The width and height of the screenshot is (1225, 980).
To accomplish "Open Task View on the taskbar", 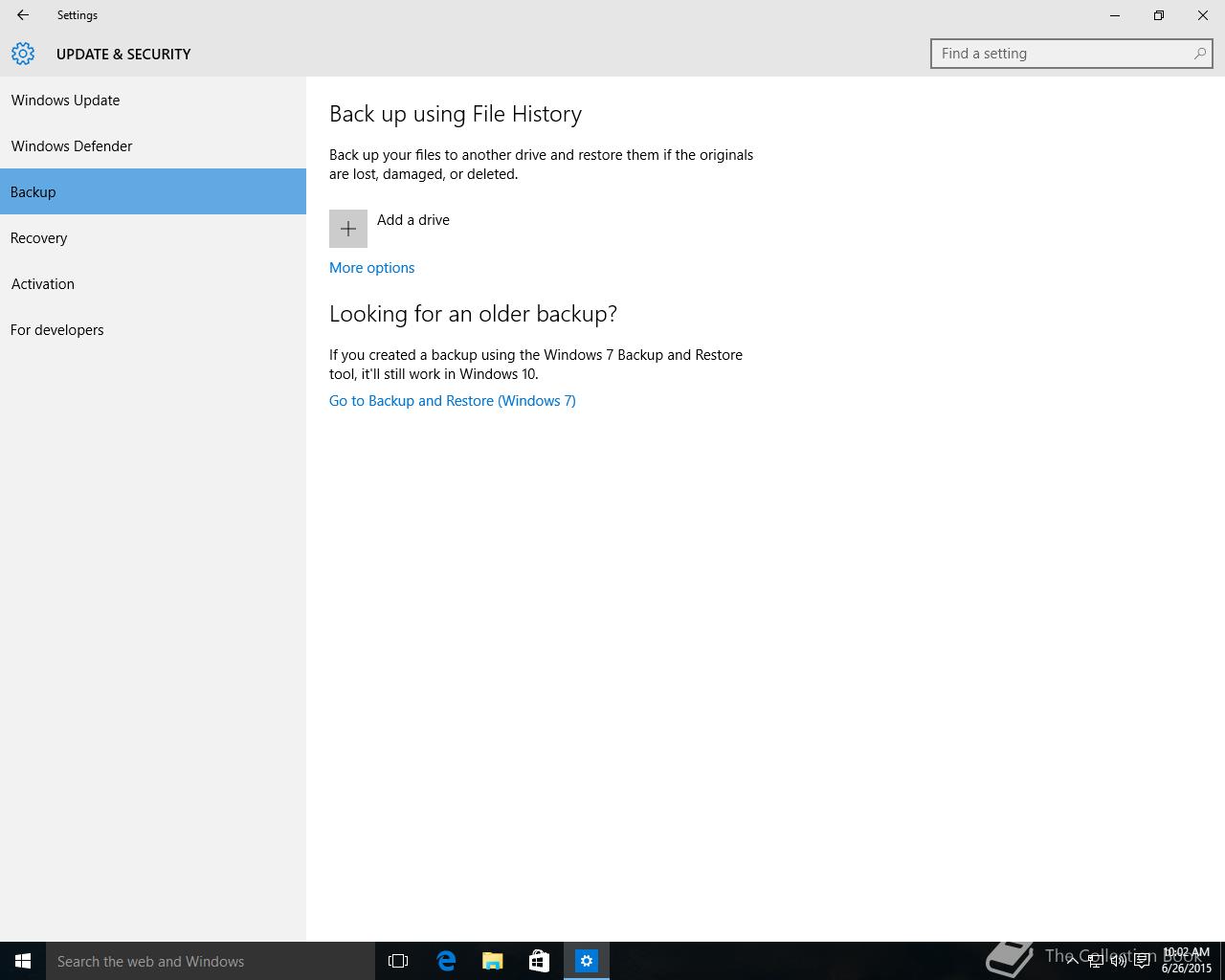I will tap(398, 961).
